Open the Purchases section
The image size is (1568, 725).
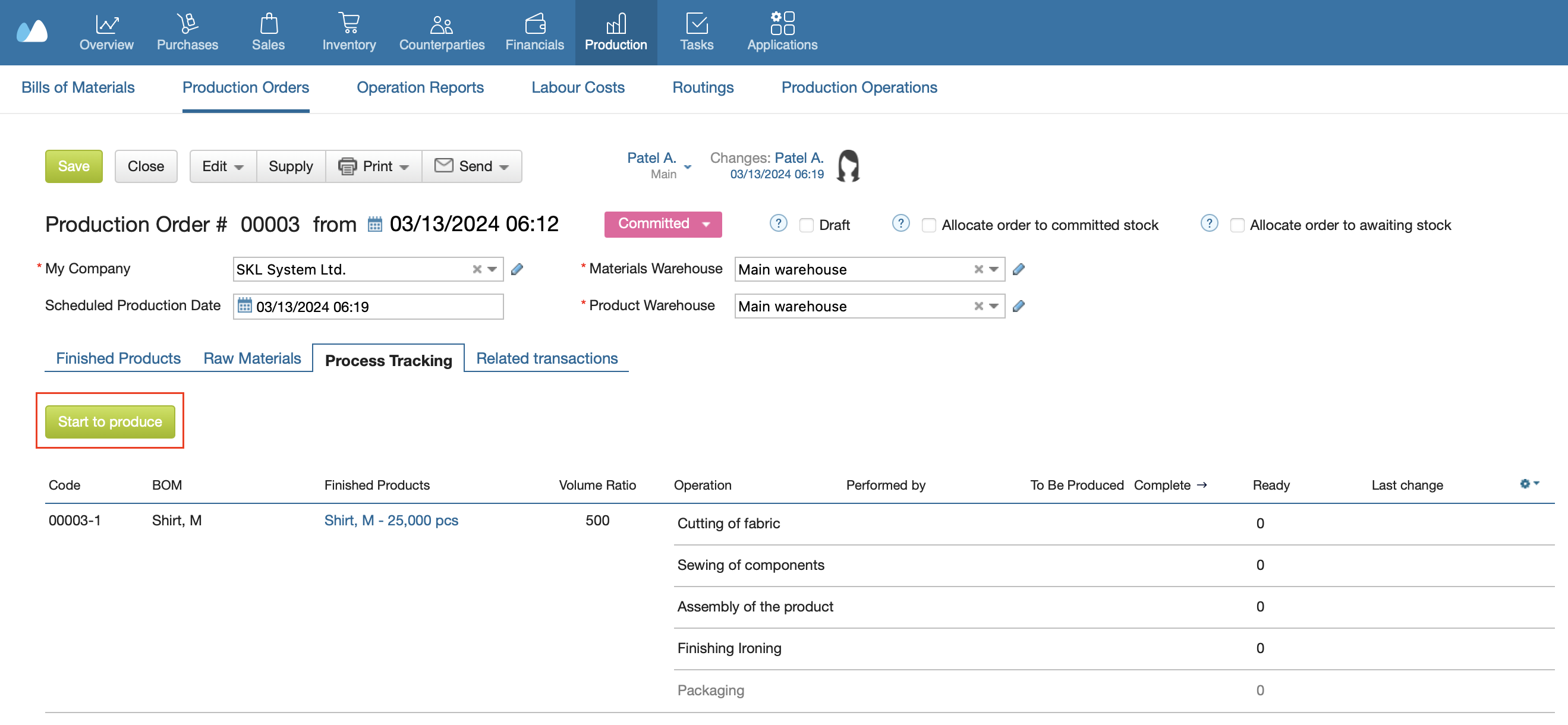pyautogui.click(x=187, y=32)
